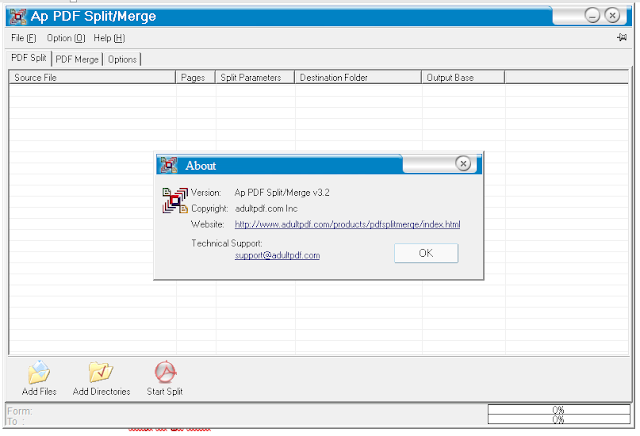
Task: Click the Destination Folder column header
Action: (358, 77)
